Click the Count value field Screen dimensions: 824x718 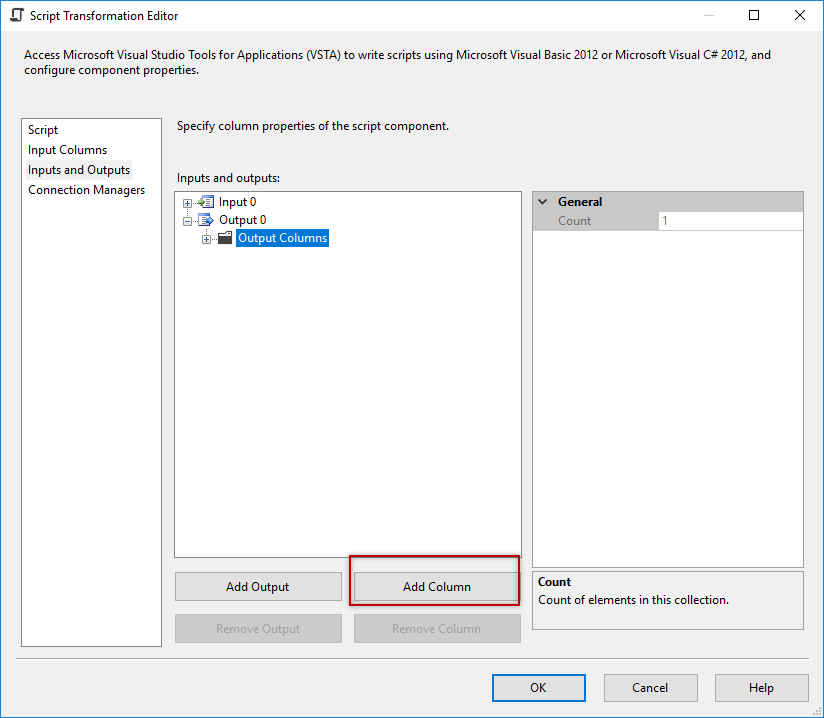pyautogui.click(x=730, y=220)
